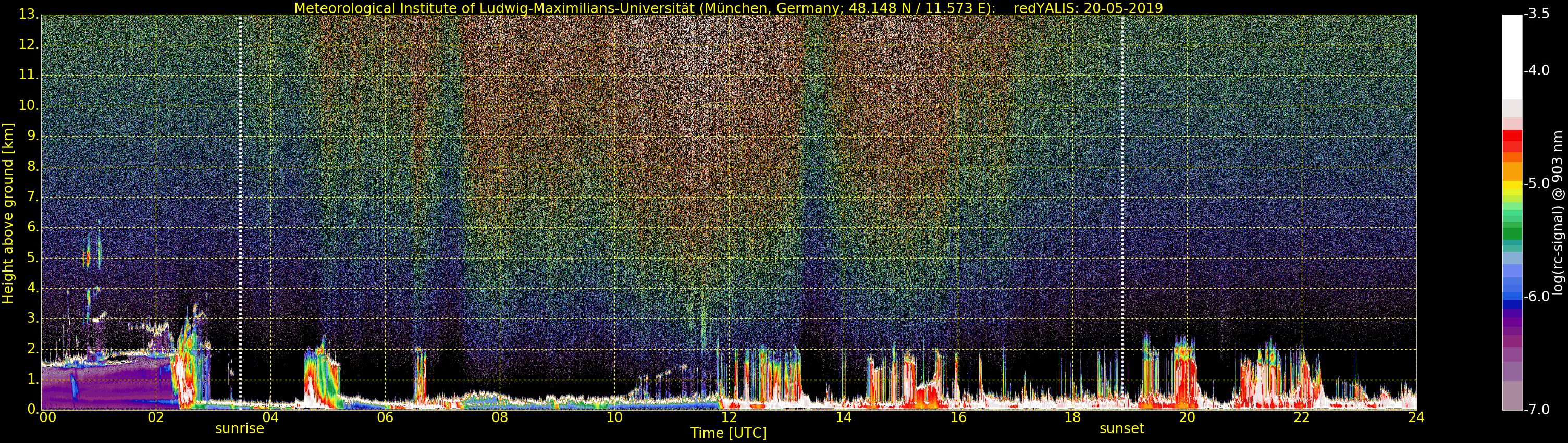Click the height axis tick '11.'
Screen dimensions: 1568x443
29,76
